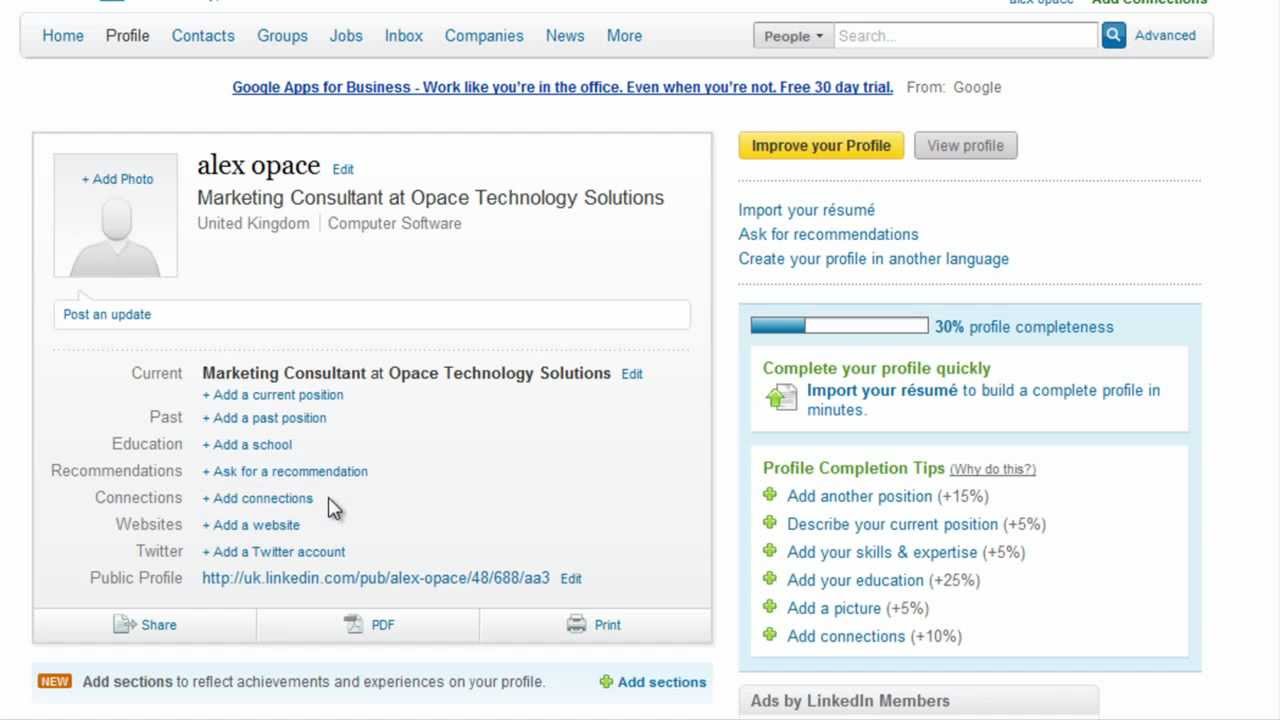Click plus icon beside Add a picture

coord(769,606)
